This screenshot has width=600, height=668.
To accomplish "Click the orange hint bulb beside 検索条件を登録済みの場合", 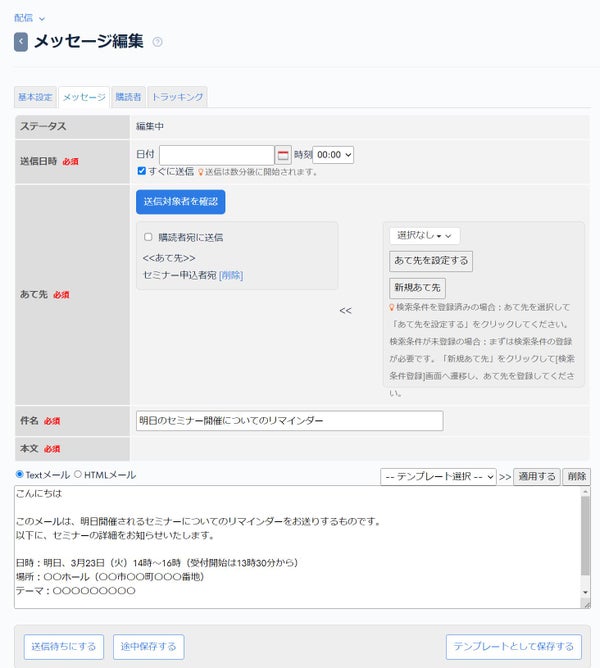I will 392,307.
